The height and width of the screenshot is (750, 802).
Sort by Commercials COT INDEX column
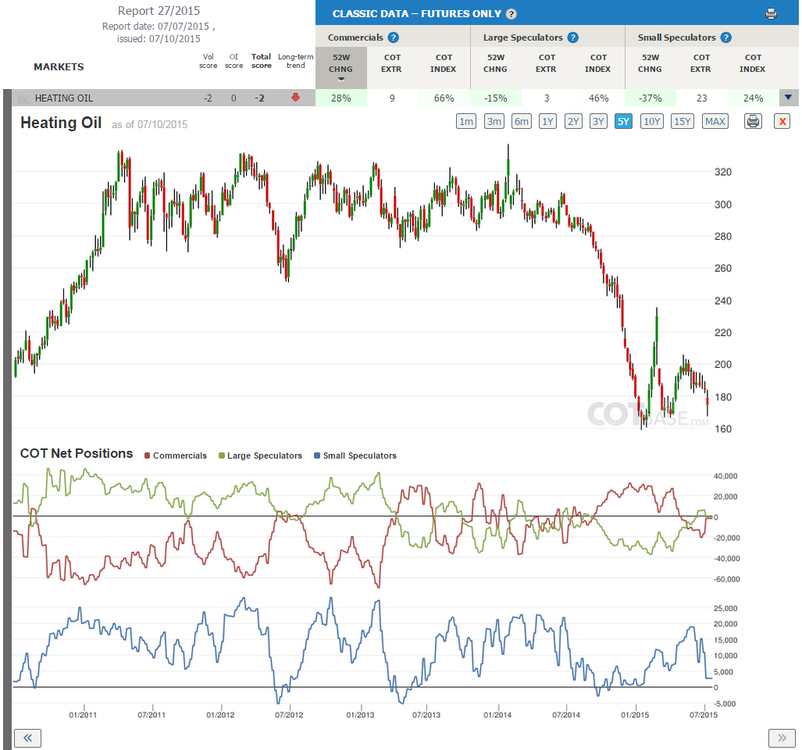(x=443, y=63)
